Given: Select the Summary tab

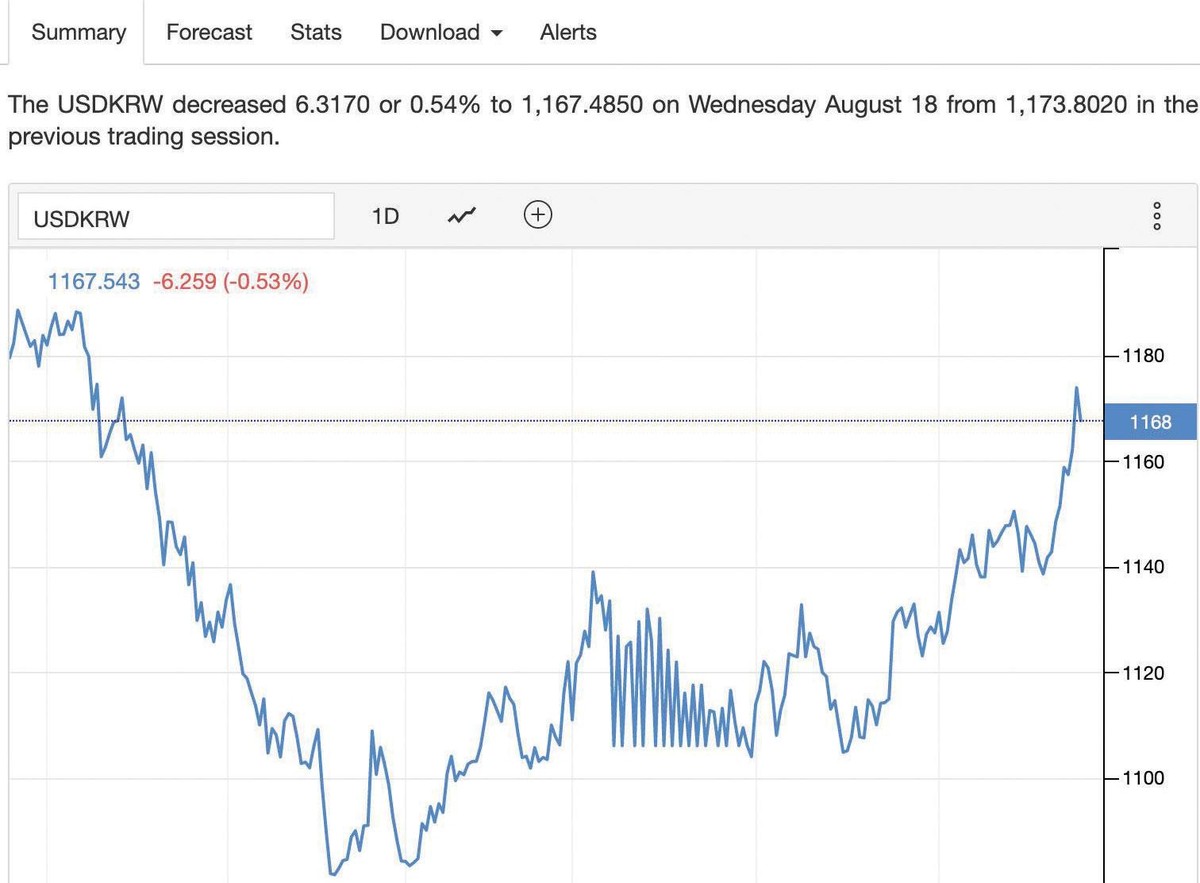Looking at the screenshot, I should coord(79,32).
